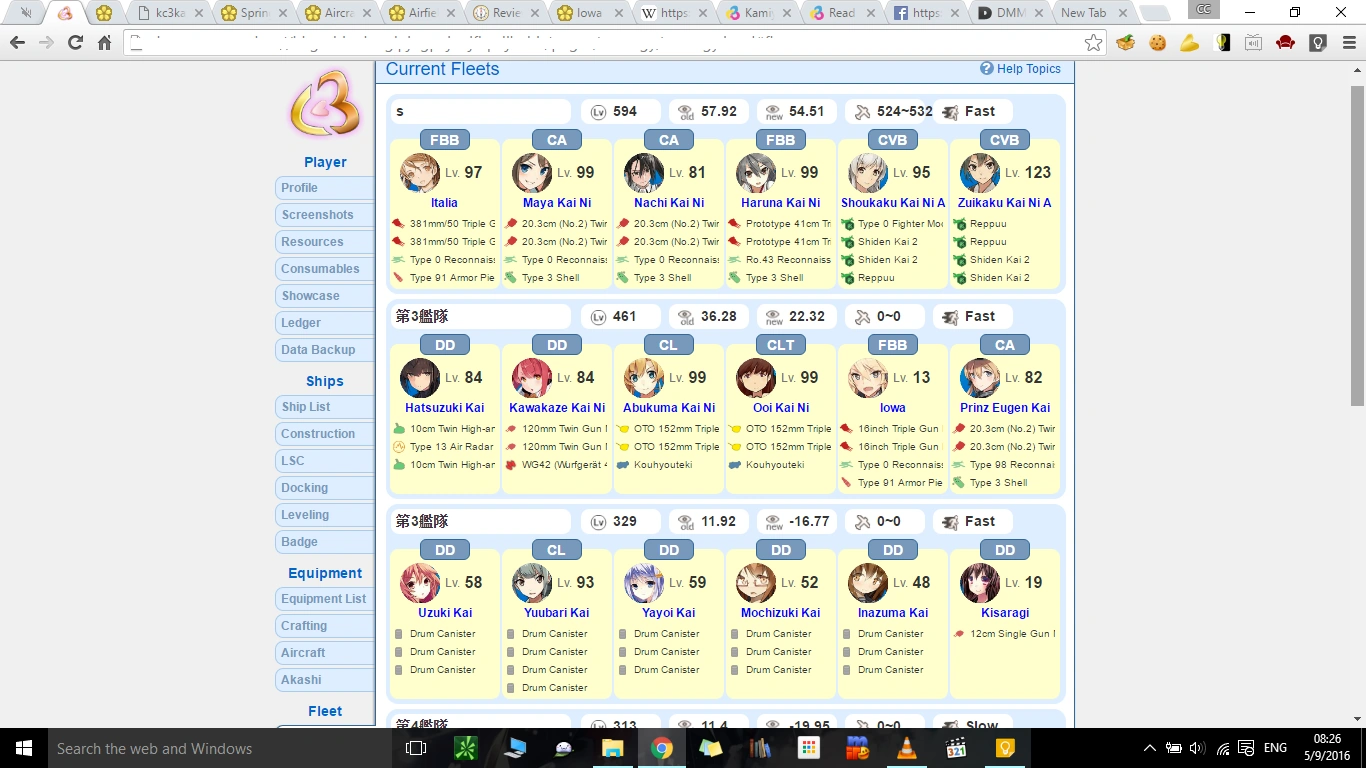Click the Nachi Kai Ni portrait
This screenshot has width=1366, height=768.
pyautogui.click(x=644, y=173)
